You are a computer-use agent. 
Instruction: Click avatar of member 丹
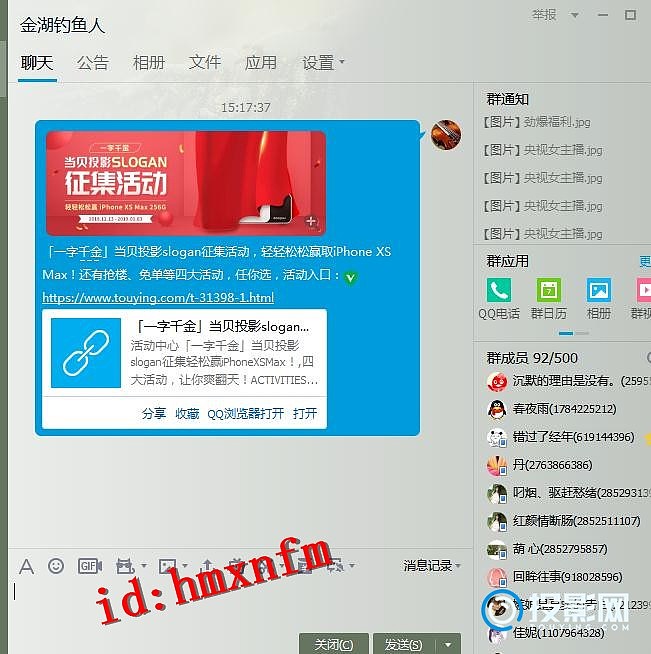(497, 465)
